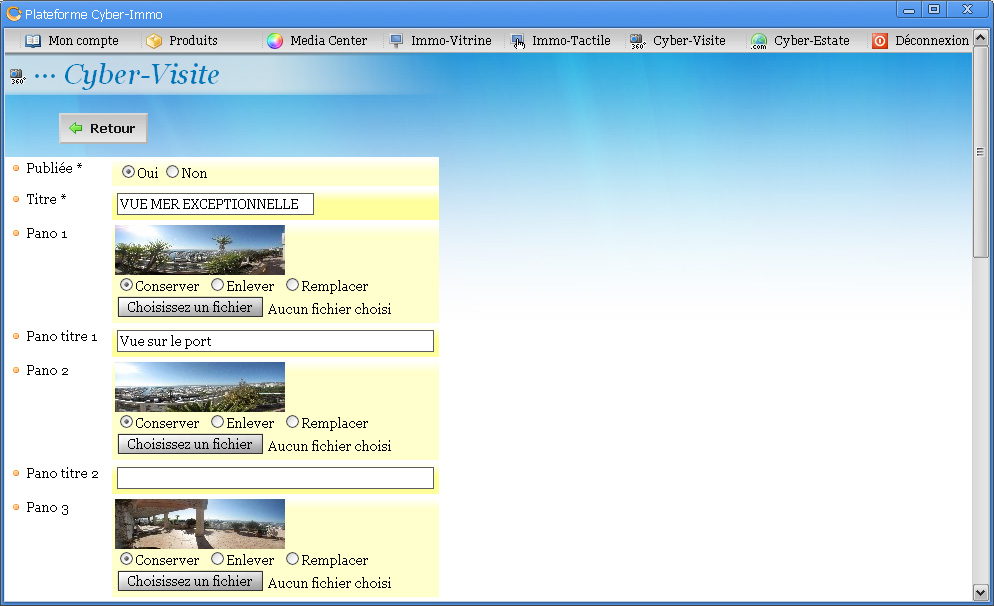
Task: Click the 360° icon beside Cyber-Visite heading
Action: pos(18,77)
